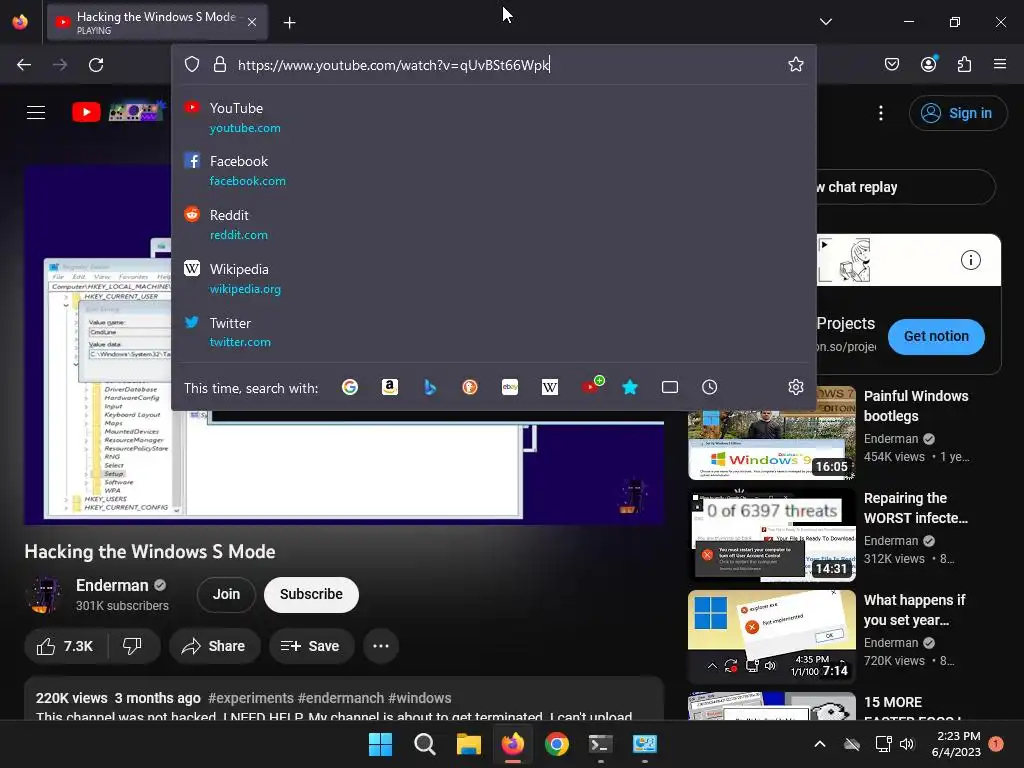
Task: Open Firefox account icon
Action: click(x=928, y=63)
